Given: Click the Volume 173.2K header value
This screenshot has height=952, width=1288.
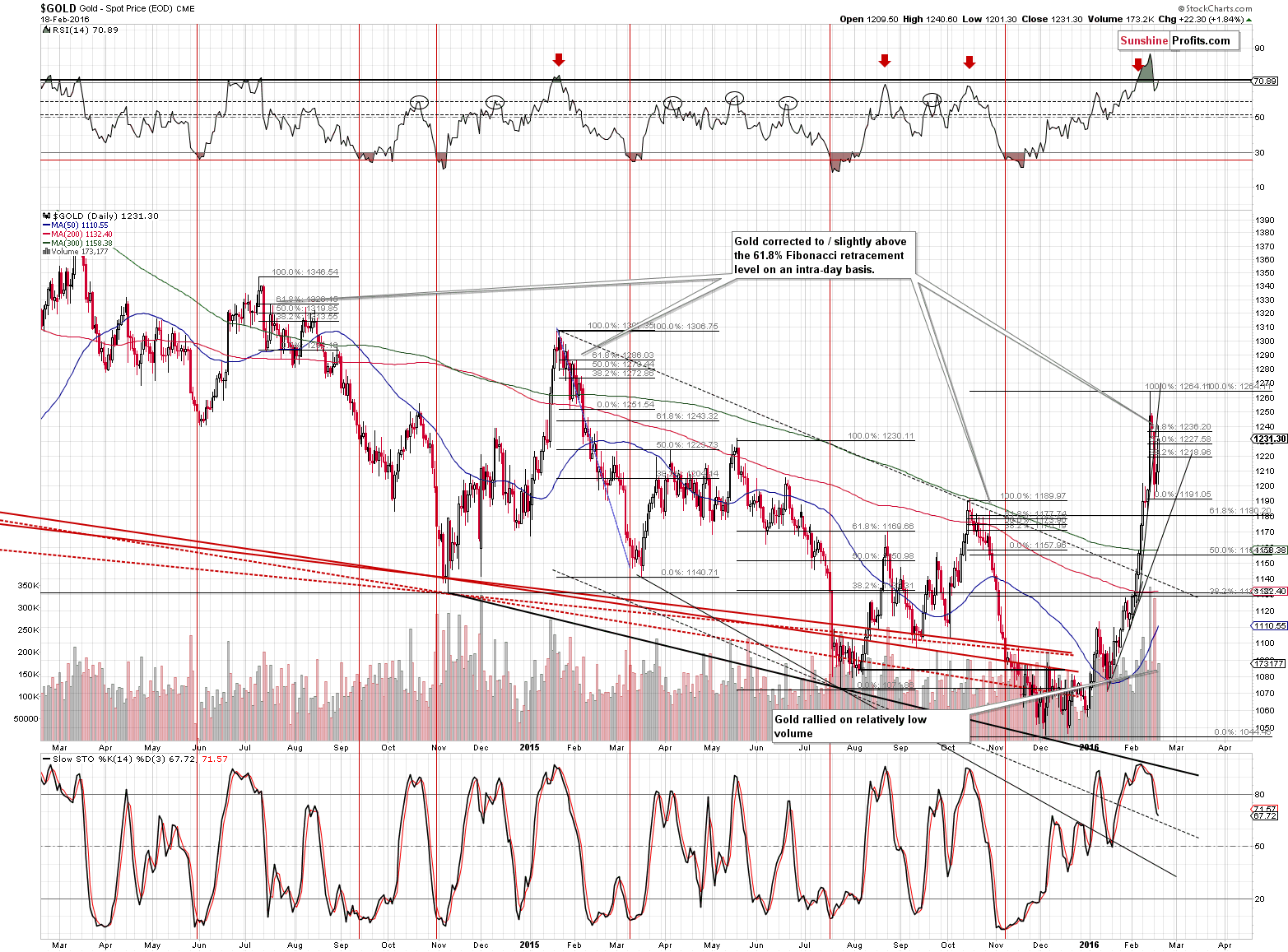Looking at the screenshot, I should tap(1120, 19).
